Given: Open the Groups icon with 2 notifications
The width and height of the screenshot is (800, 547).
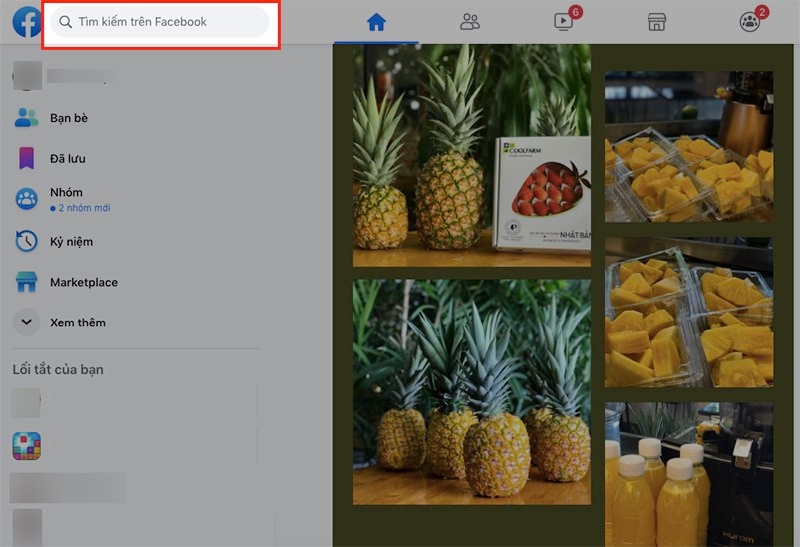Looking at the screenshot, I should (750, 21).
